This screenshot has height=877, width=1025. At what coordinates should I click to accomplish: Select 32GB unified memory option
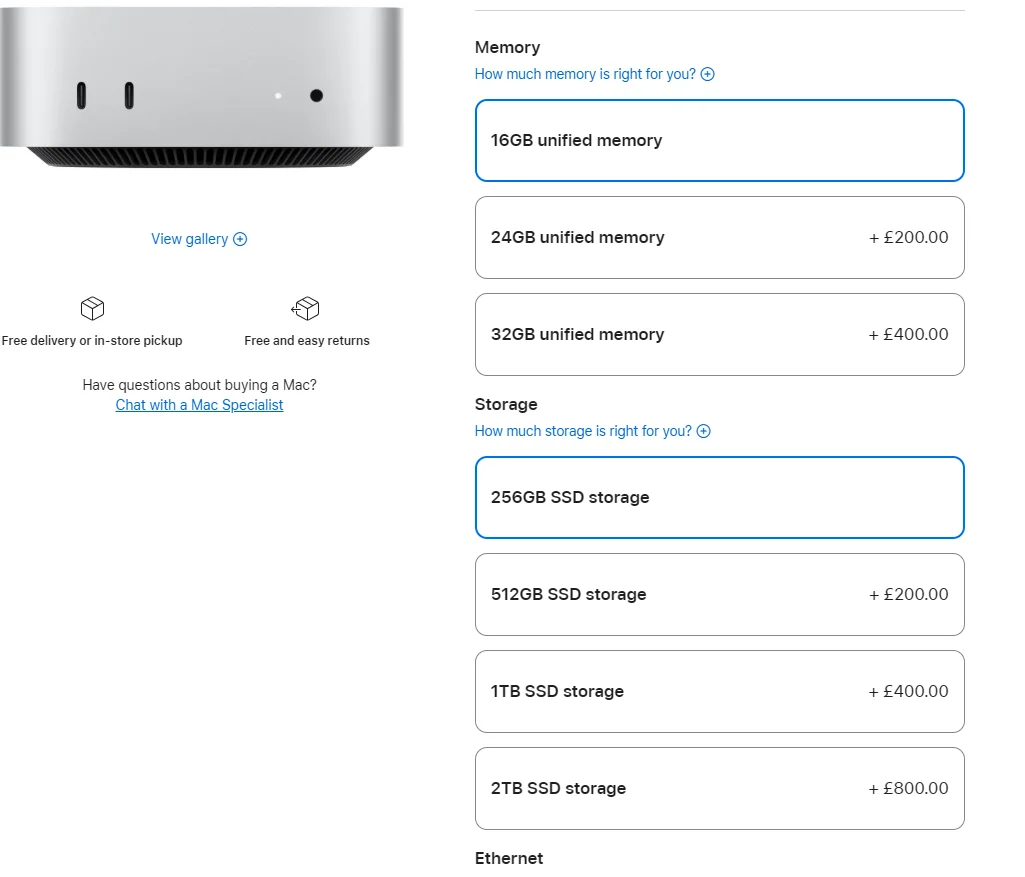(x=720, y=335)
